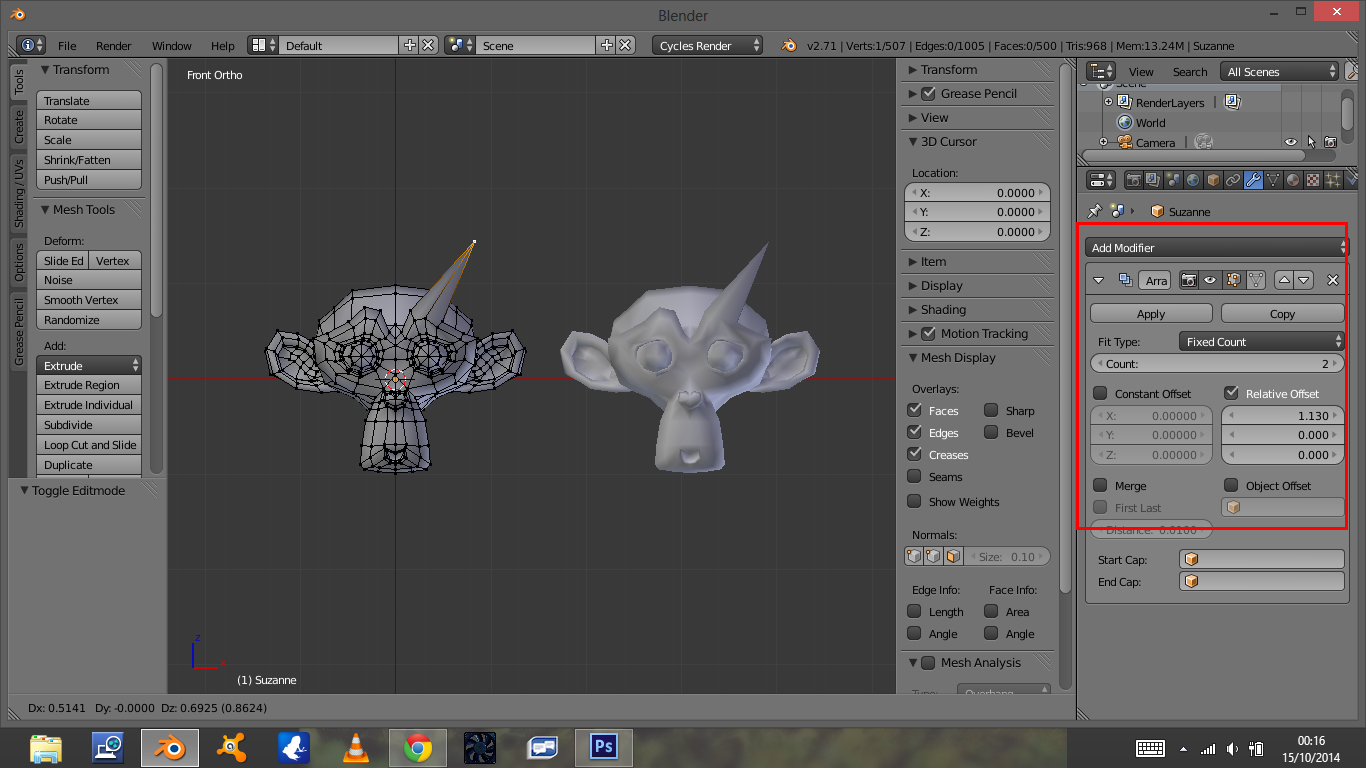Switch to the Create tool shelf tab
Screen dimensions: 1366x768
tap(19, 127)
